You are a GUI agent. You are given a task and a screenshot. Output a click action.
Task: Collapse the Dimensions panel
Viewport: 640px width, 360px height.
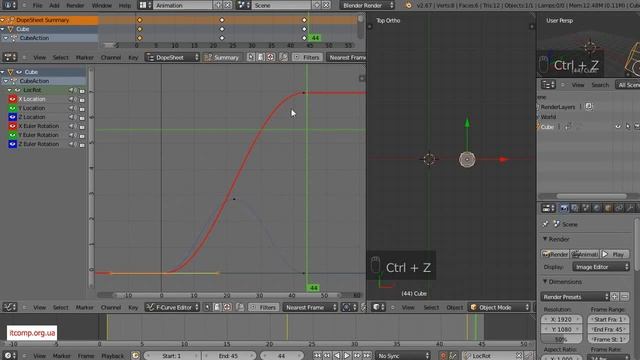pyautogui.click(x=545, y=282)
